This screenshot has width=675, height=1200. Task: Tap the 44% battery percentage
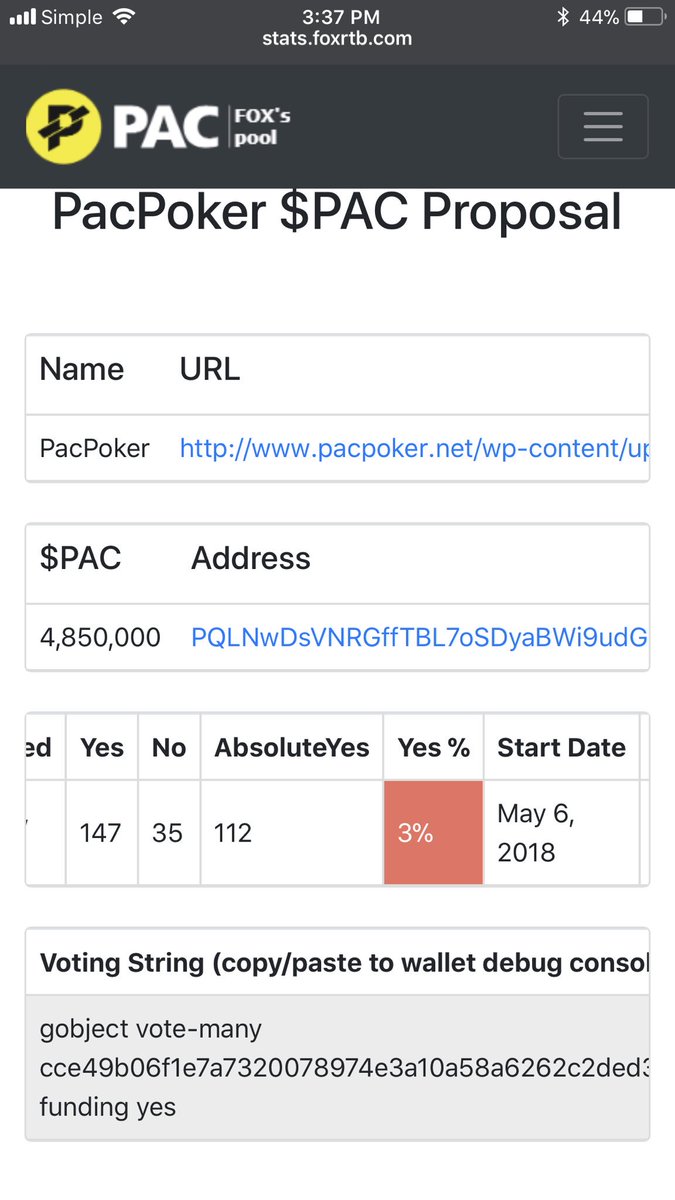point(599,17)
